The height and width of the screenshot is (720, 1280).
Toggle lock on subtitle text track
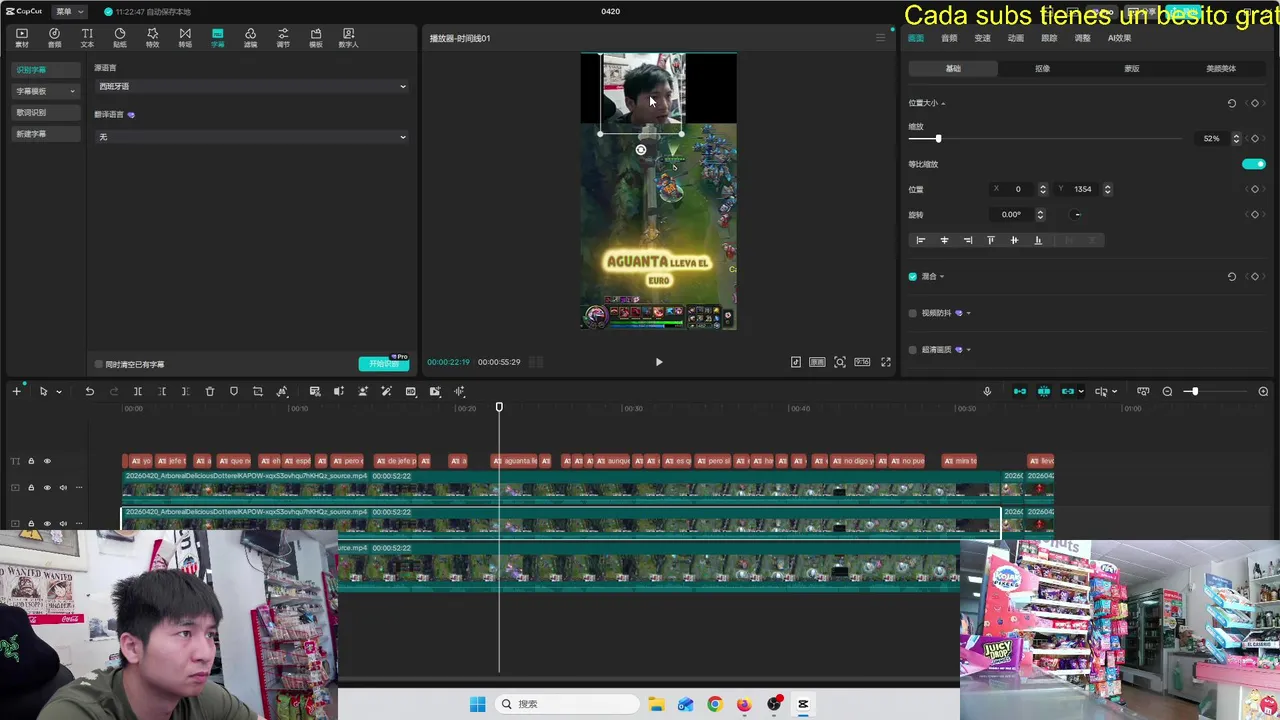[x=31, y=461]
